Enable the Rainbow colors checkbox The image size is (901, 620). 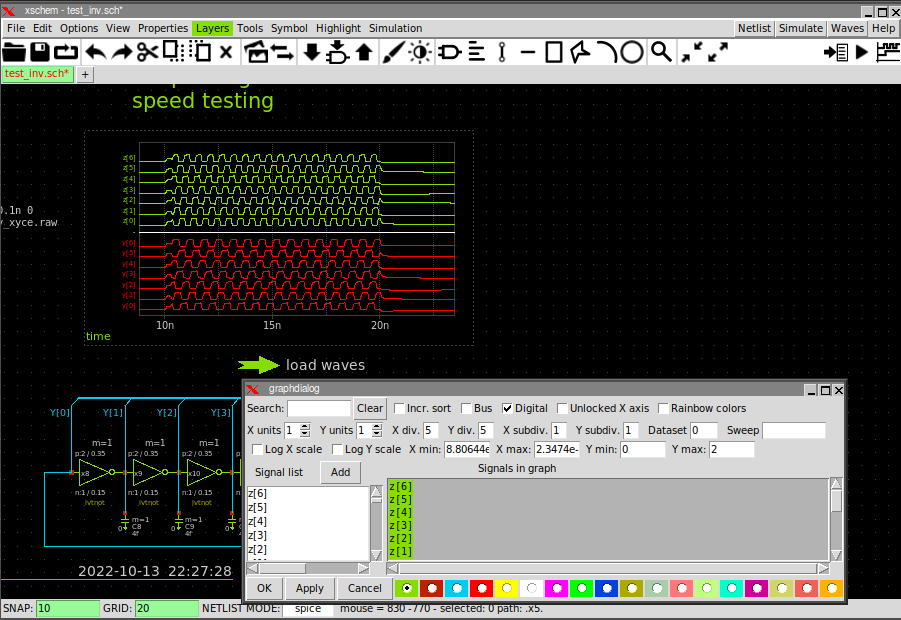[x=663, y=408]
